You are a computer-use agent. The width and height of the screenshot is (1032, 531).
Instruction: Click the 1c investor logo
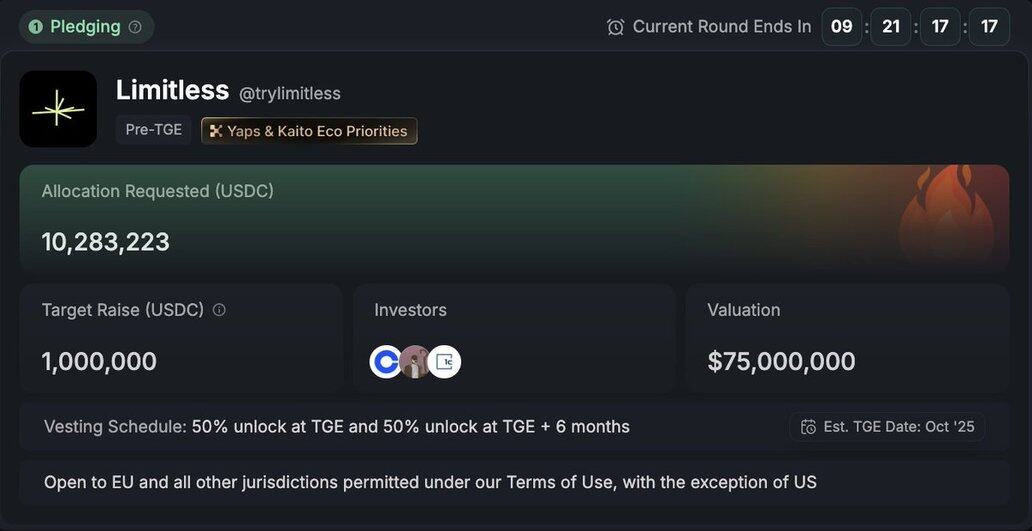pyautogui.click(x=444, y=361)
